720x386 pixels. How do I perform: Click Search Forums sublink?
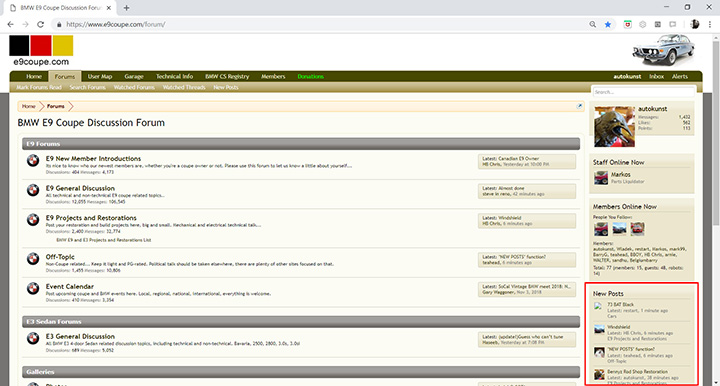[88, 87]
